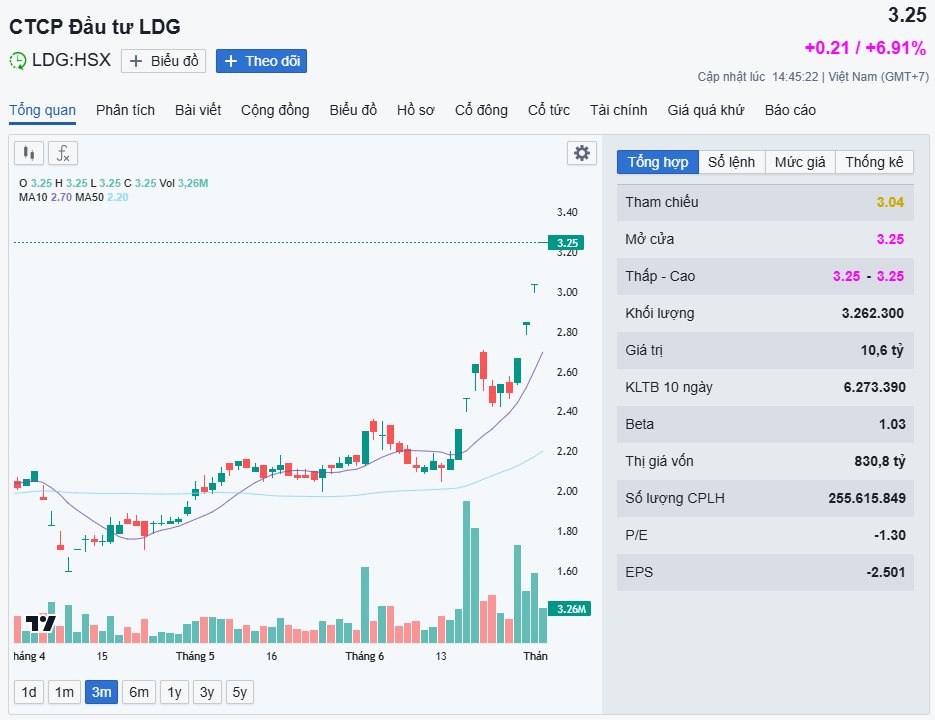The width and height of the screenshot is (935, 720).
Task: Open the Mức giá panel tab
Action: 800,162
